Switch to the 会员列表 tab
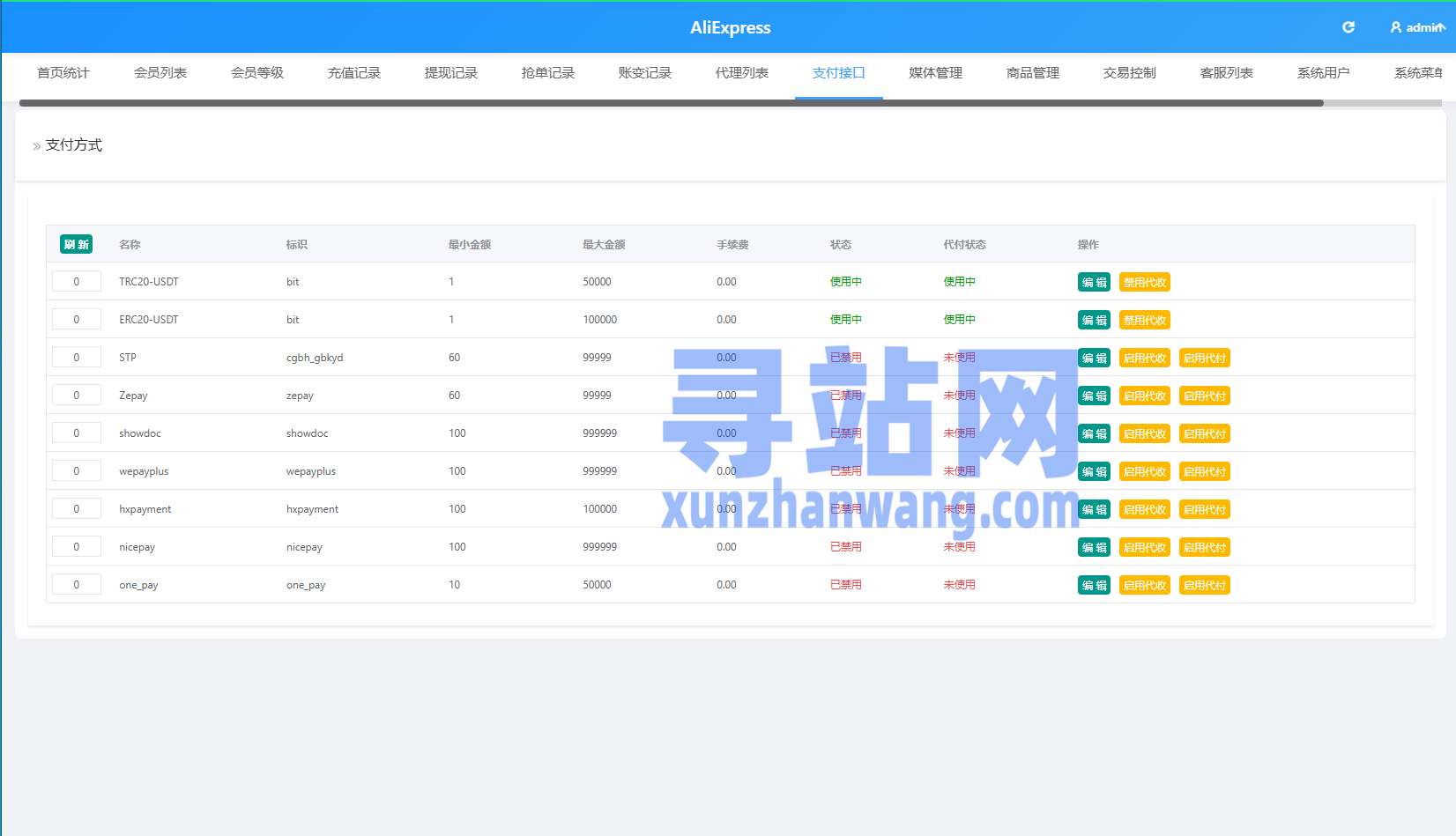The width and height of the screenshot is (1456, 836). coord(160,73)
